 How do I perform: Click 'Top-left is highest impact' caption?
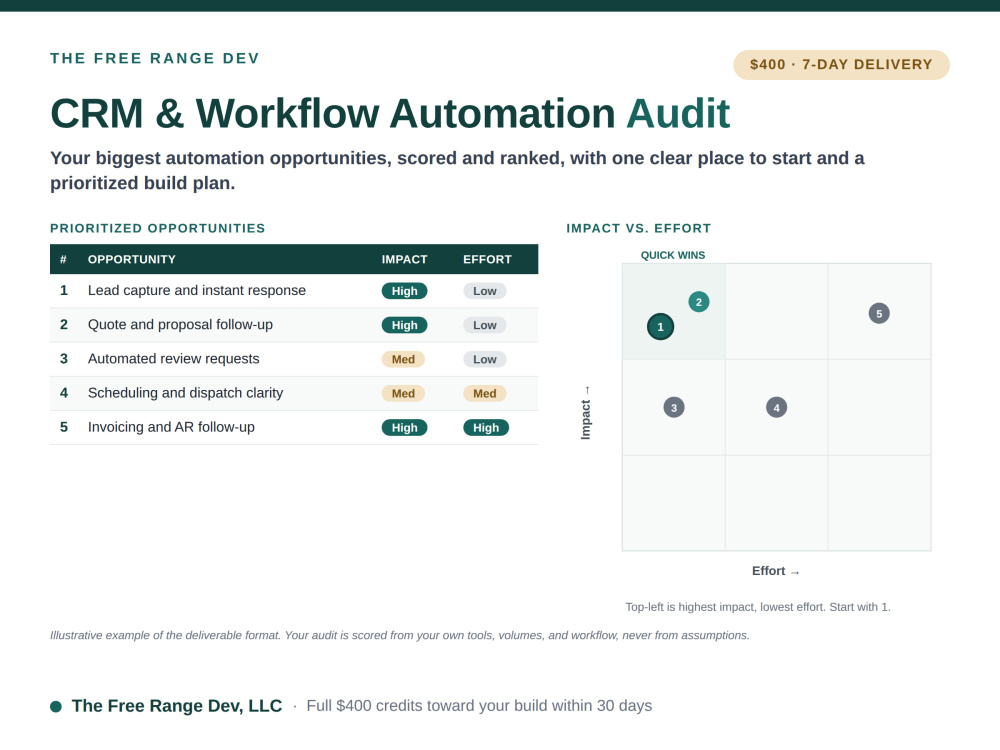[758, 607]
